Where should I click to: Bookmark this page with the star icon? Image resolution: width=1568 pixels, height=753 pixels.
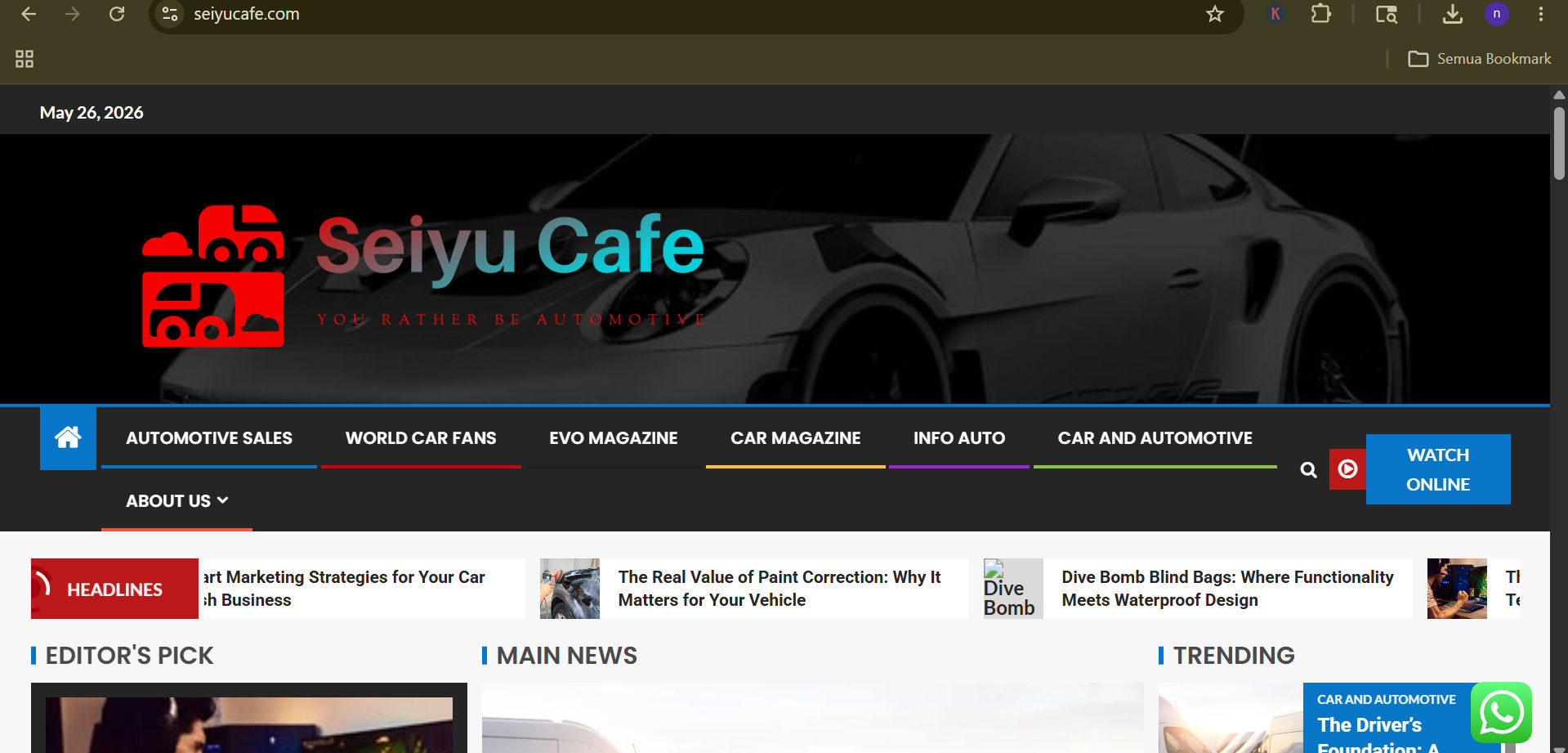1215,14
